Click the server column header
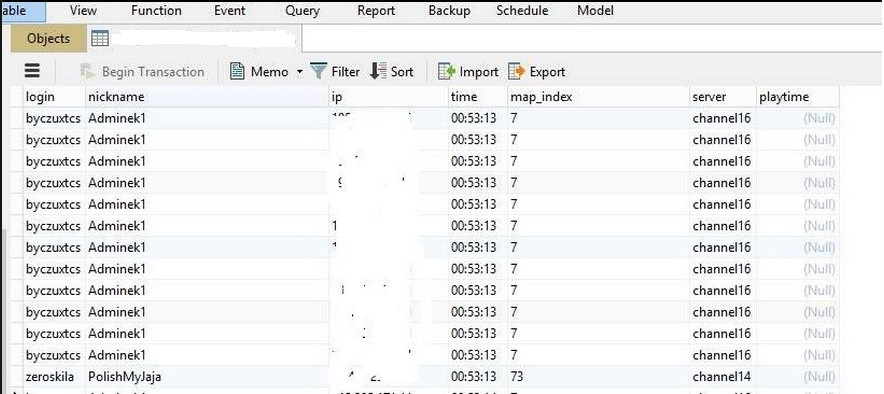Viewport: 884px width, 394px height. [x=723, y=97]
